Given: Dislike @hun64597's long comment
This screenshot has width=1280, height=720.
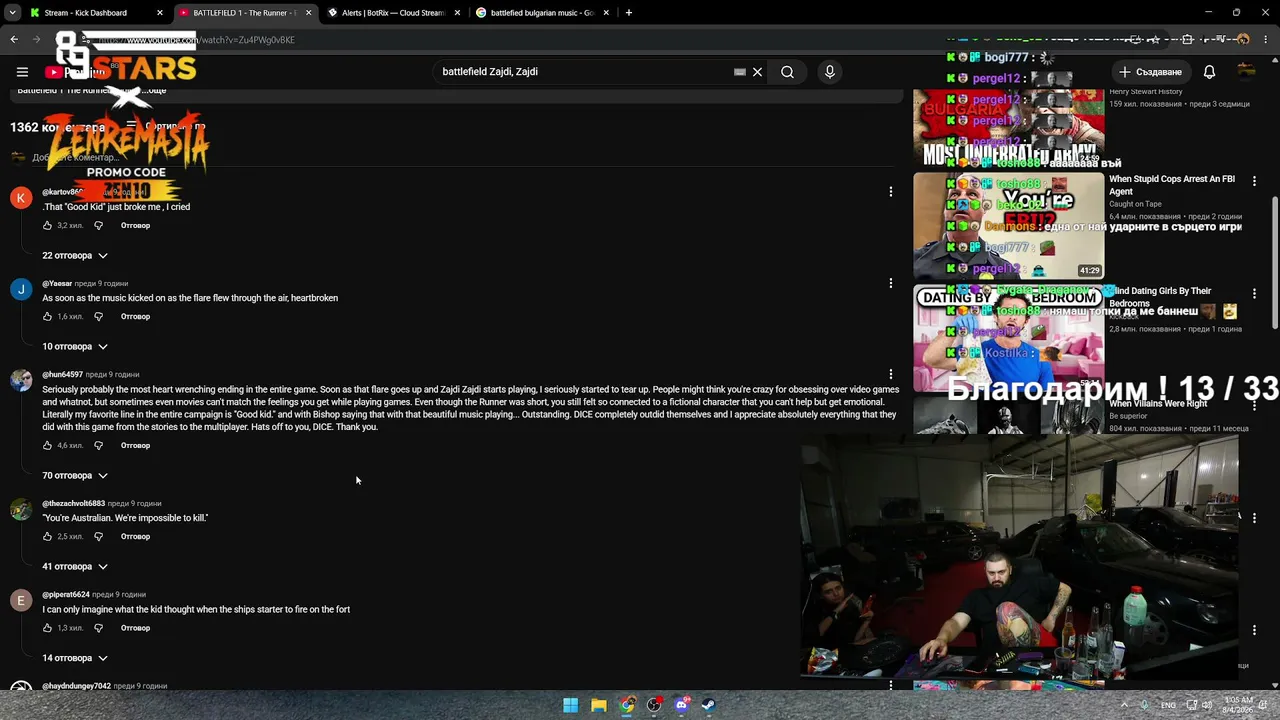Looking at the screenshot, I should [98, 445].
